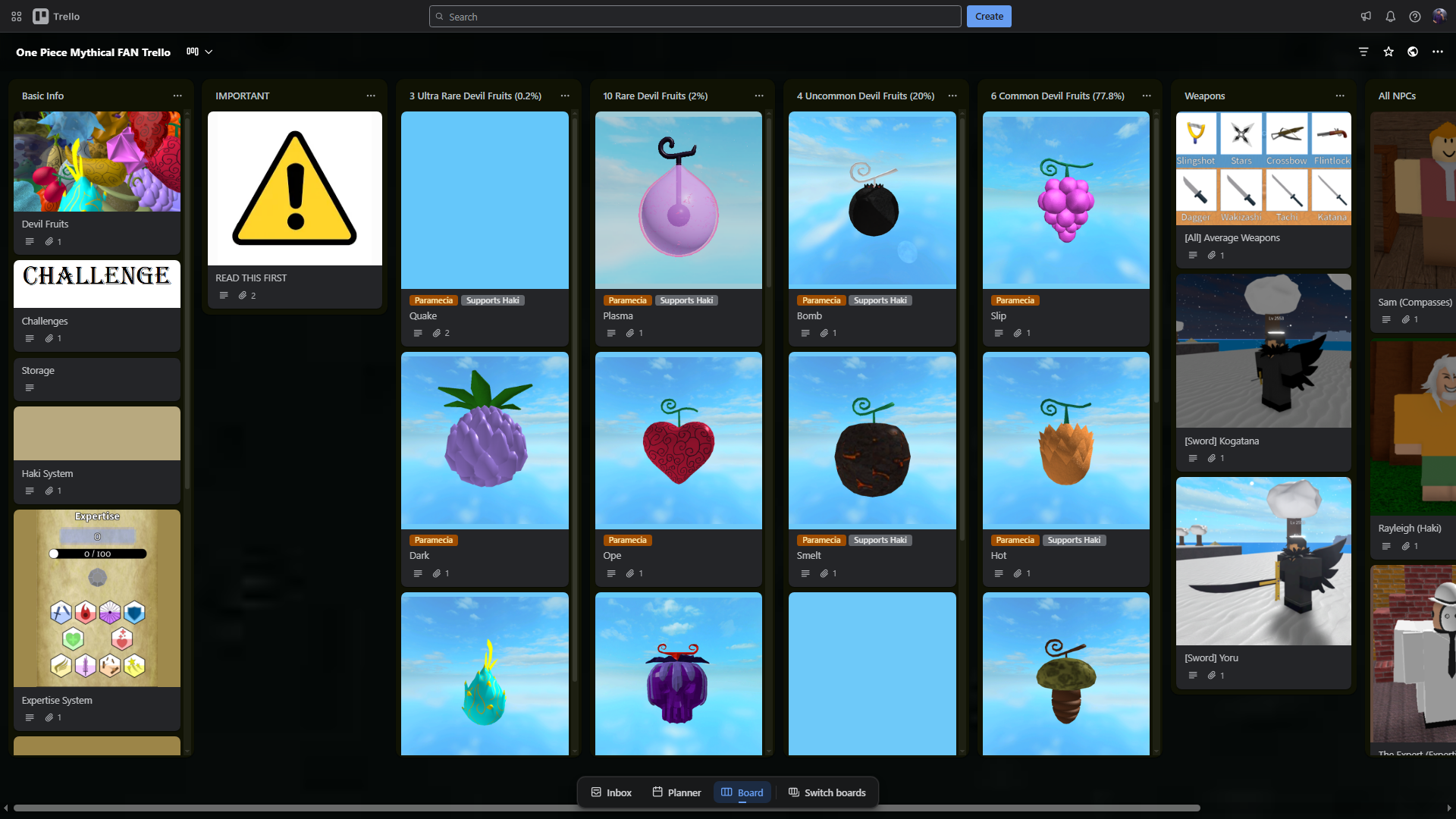The image size is (1456, 819).
Task: Open the Basic Info list actions menu
Action: [x=177, y=96]
